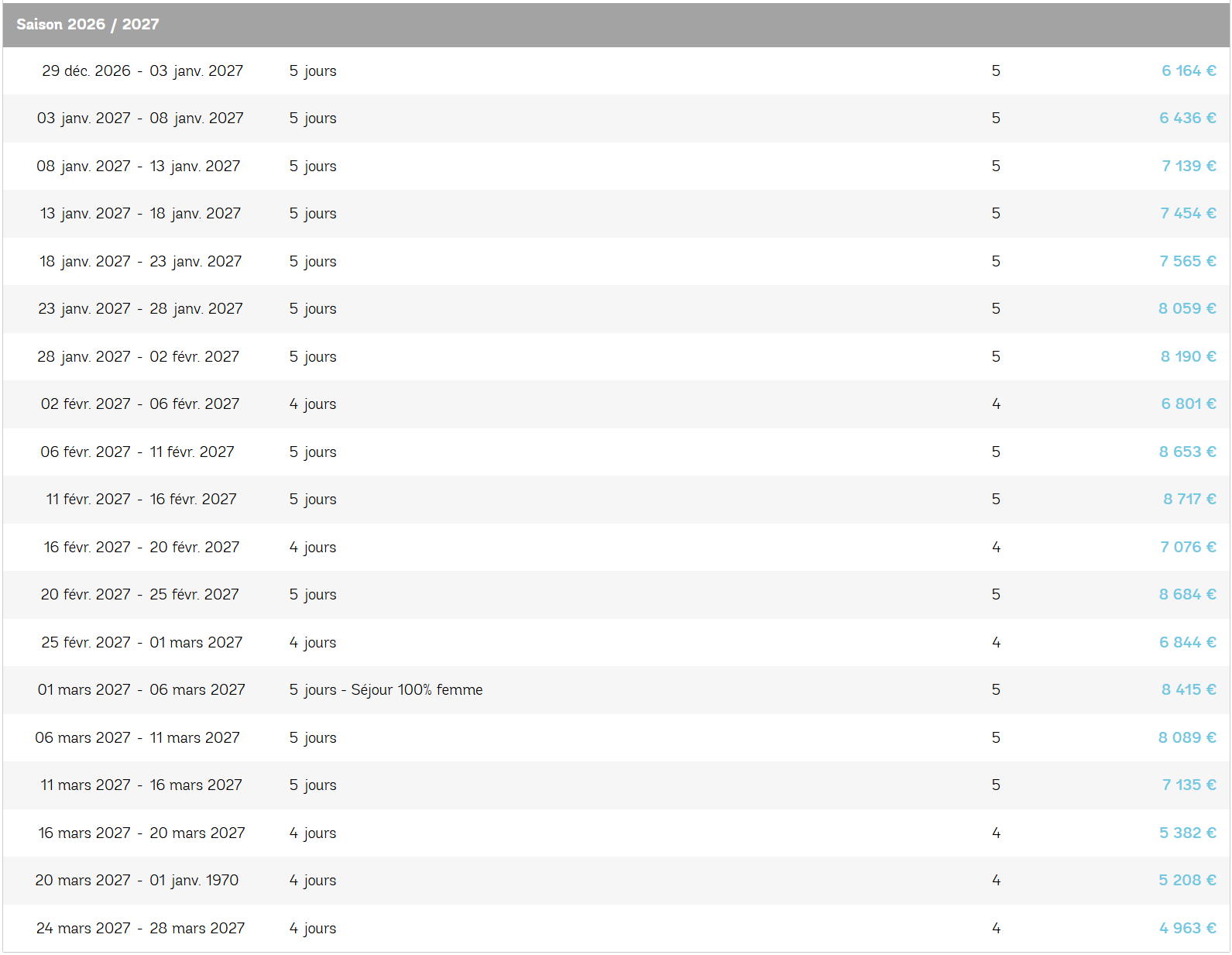Select the 28 janv. 2027 - 02 févr. 2027 dates
The image size is (1232, 955).
[139, 357]
